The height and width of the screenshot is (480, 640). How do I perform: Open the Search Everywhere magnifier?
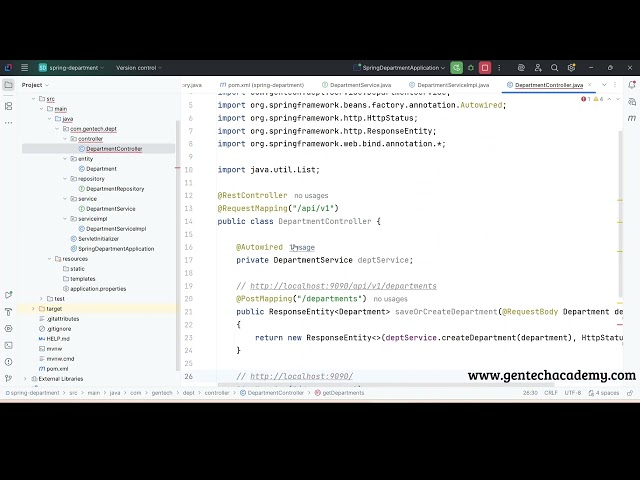coord(554,68)
